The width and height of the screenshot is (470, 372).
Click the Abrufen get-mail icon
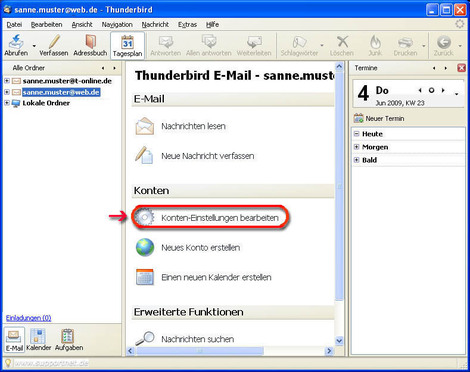click(16, 42)
